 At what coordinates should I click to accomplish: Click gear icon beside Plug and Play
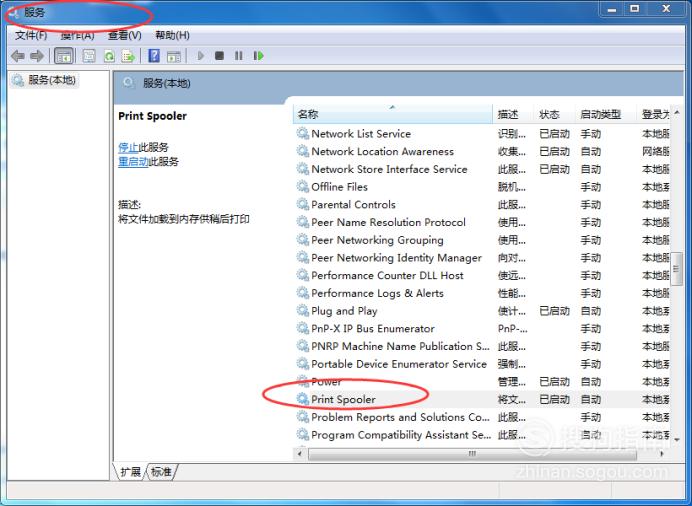(303, 311)
